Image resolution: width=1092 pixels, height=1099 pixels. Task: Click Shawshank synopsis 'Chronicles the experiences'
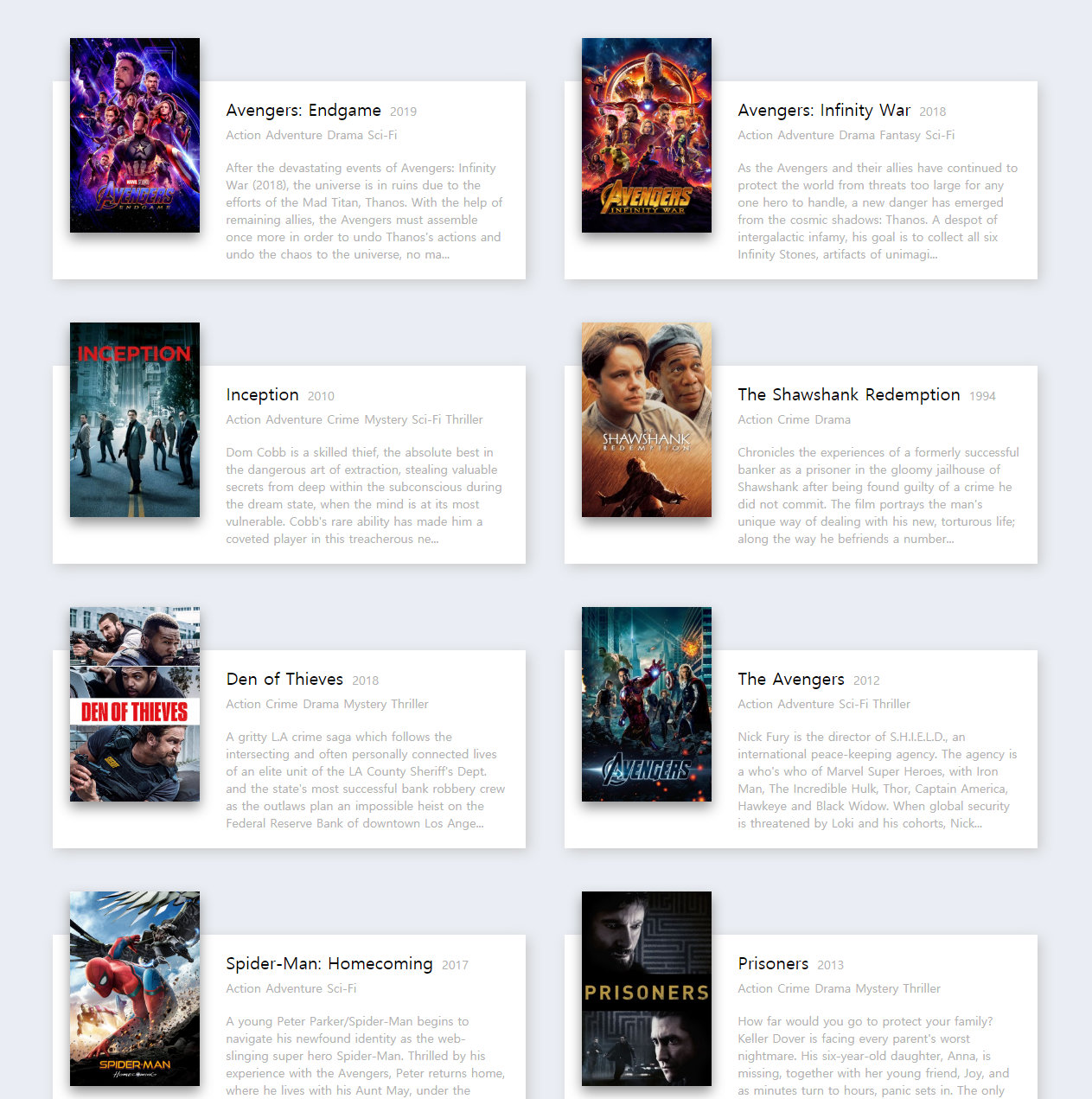[x=878, y=495]
